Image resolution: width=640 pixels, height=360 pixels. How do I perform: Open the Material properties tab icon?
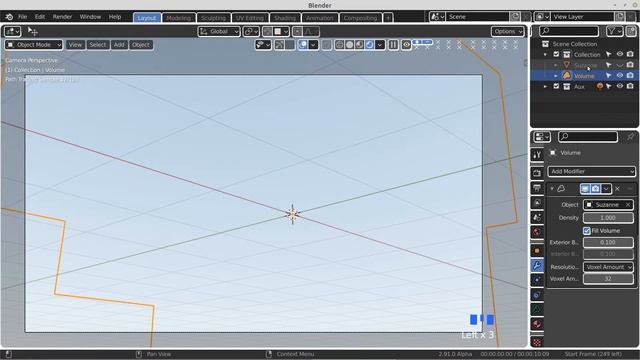[537, 324]
